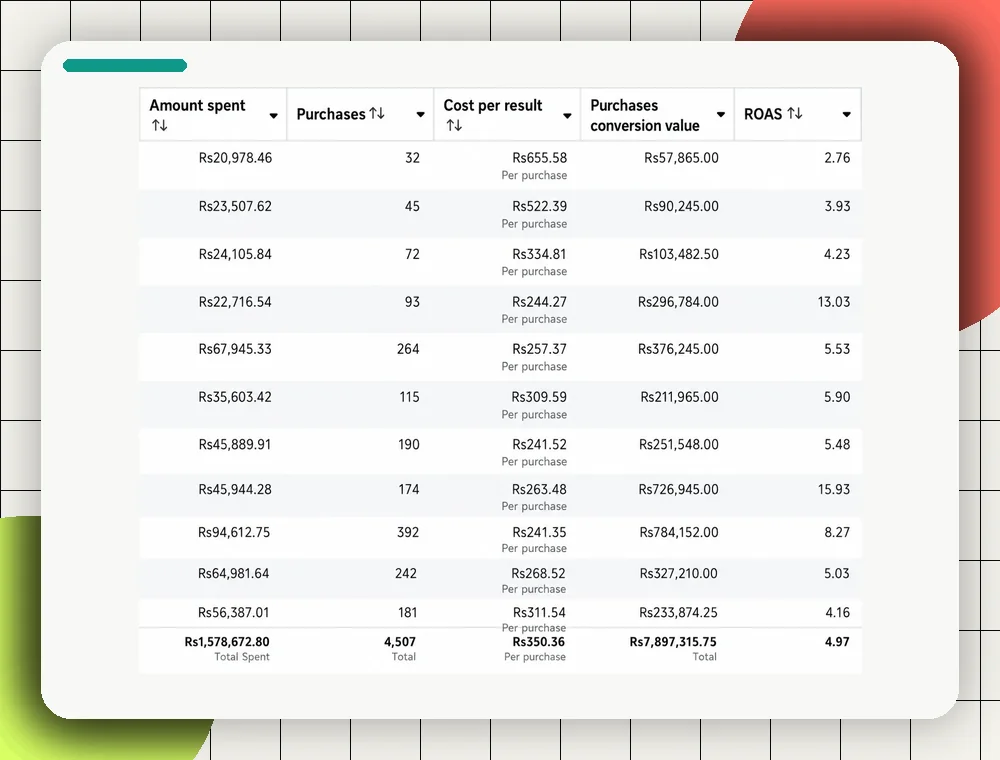Click Purchases conversion value header label

[645, 115]
